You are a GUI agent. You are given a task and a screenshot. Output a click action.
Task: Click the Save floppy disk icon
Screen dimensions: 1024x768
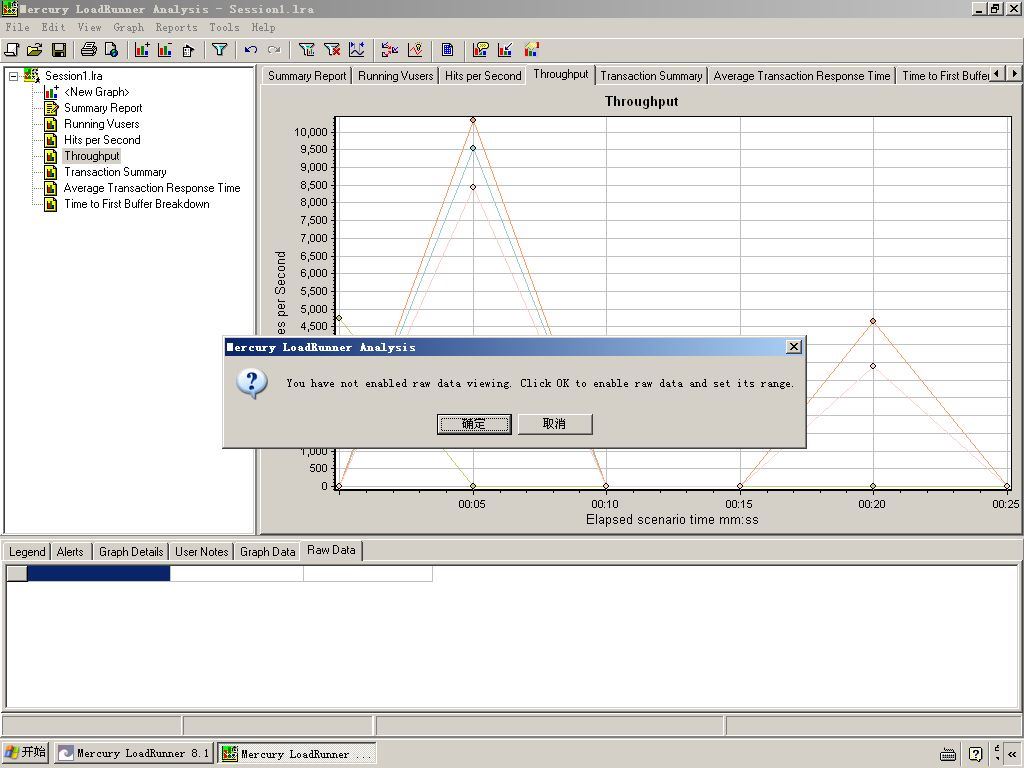[59, 50]
